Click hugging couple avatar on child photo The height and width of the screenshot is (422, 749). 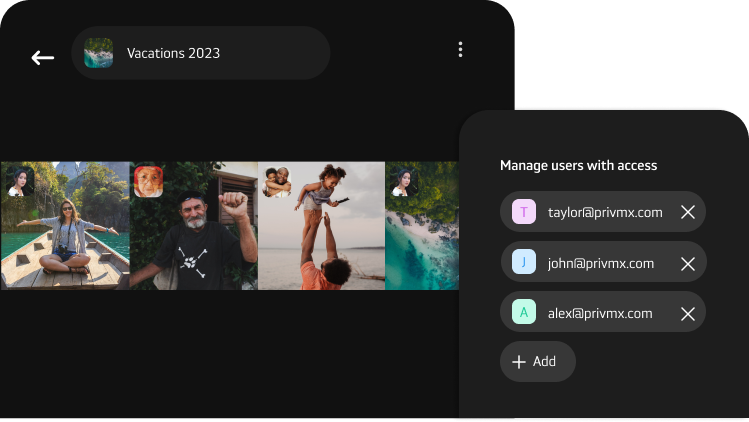coord(277,182)
